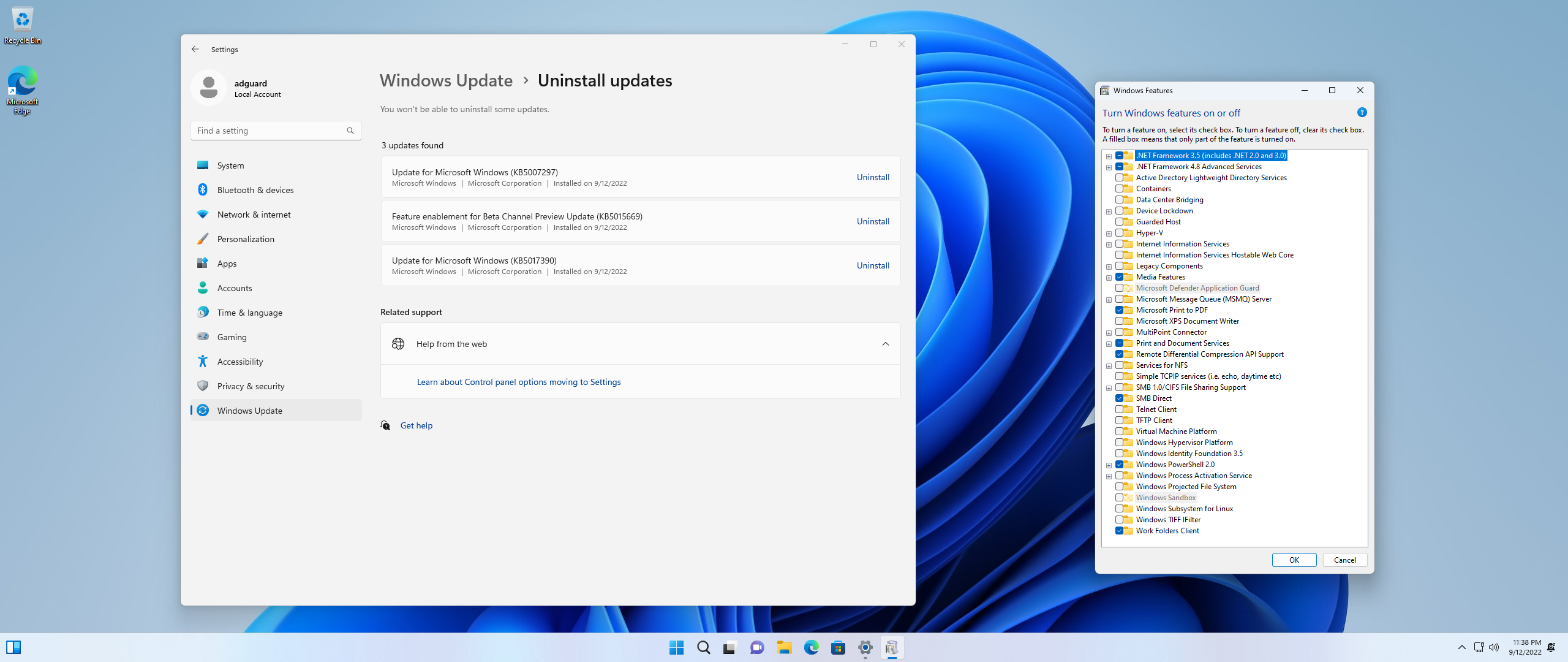Collapse the Help from the web section
The image size is (1568, 662).
pyautogui.click(x=886, y=344)
